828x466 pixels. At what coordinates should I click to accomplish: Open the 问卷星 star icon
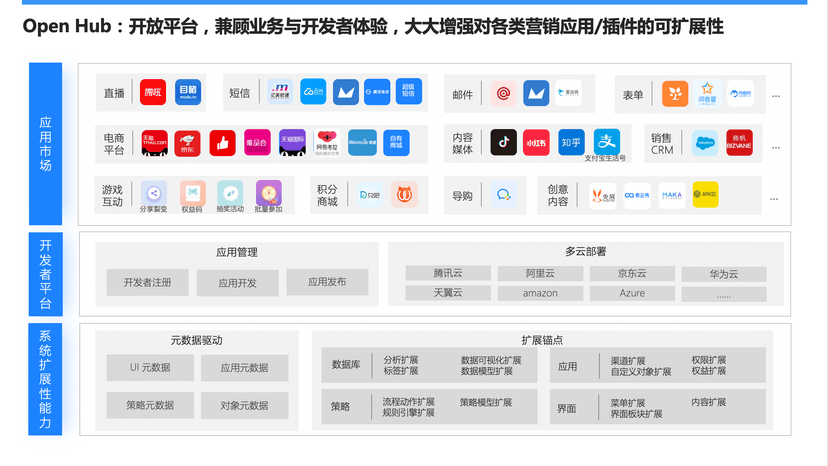(x=707, y=94)
